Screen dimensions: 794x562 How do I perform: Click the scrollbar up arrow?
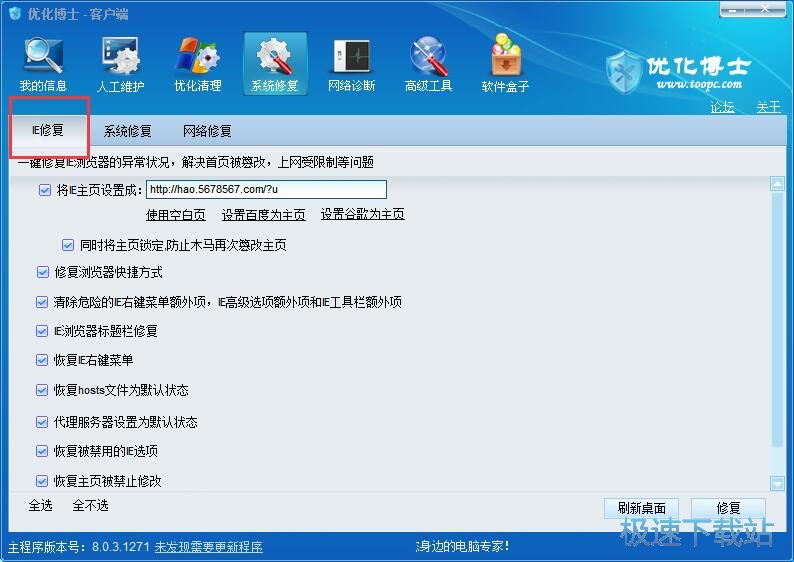point(777,183)
